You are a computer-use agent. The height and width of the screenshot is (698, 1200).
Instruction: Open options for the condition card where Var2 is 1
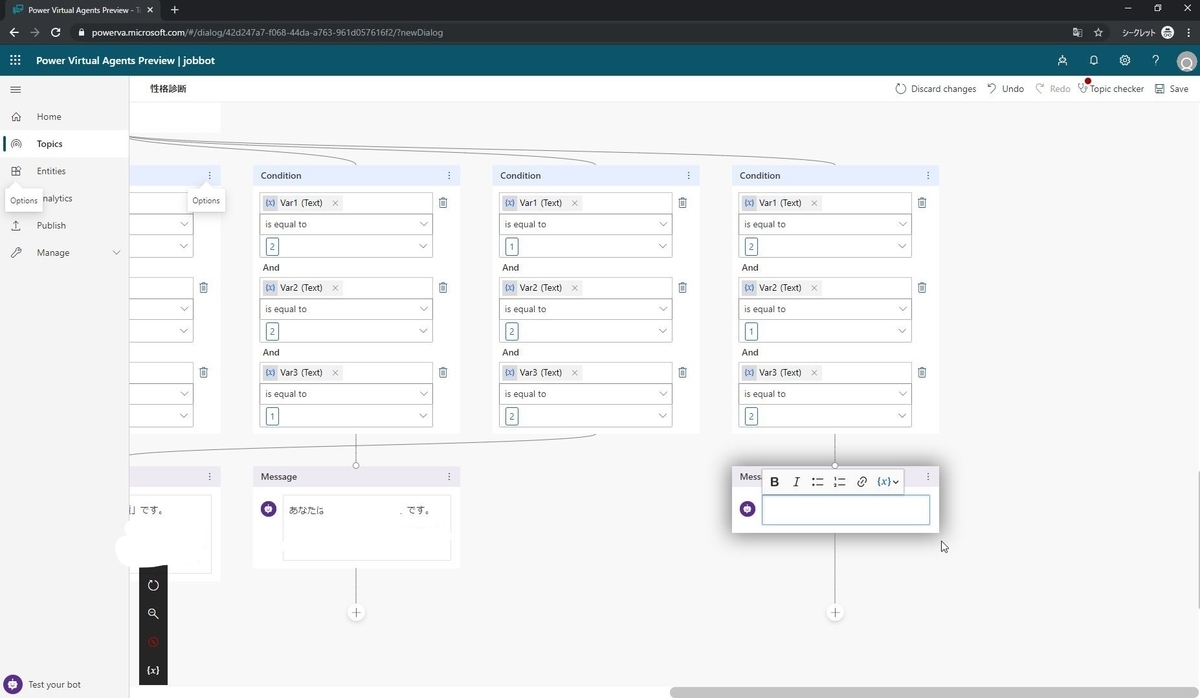click(928, 176)
